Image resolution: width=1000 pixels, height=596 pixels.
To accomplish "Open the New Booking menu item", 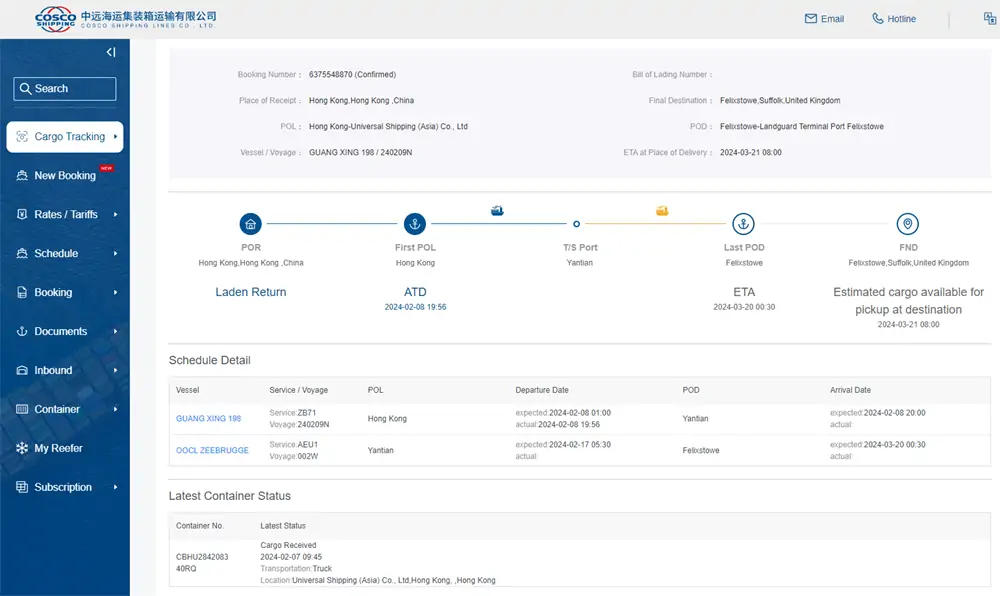I will (64, 175).
